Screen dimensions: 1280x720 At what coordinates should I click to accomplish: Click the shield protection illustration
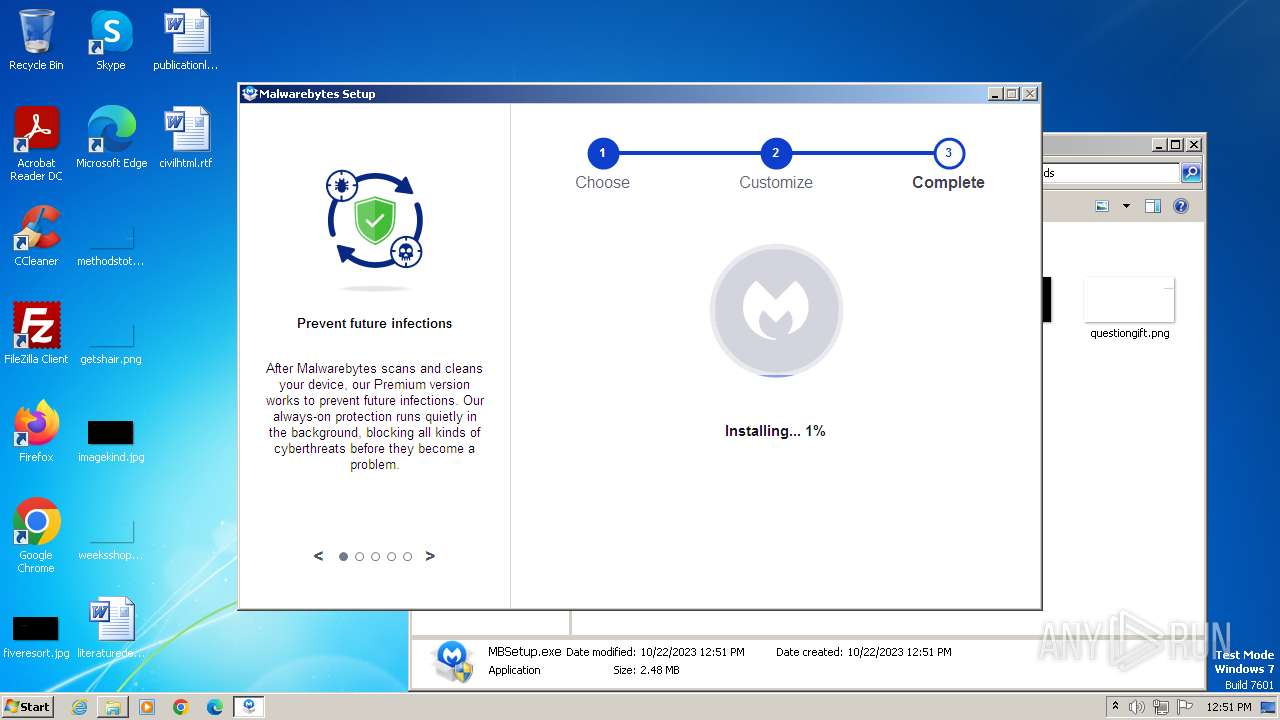(375, 220)
